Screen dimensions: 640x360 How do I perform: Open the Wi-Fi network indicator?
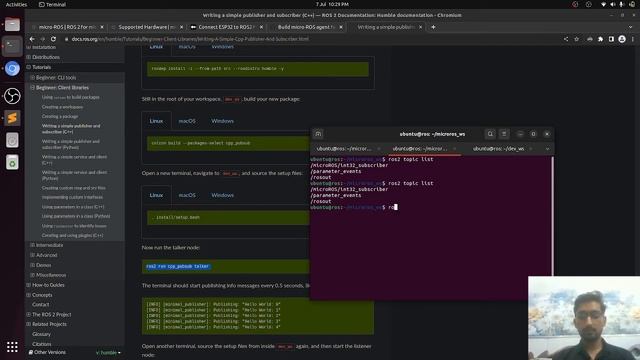coord(603,4)
